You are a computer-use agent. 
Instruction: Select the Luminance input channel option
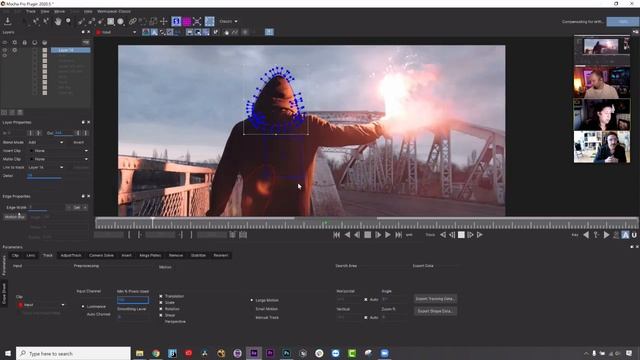[x=83, y=306]
